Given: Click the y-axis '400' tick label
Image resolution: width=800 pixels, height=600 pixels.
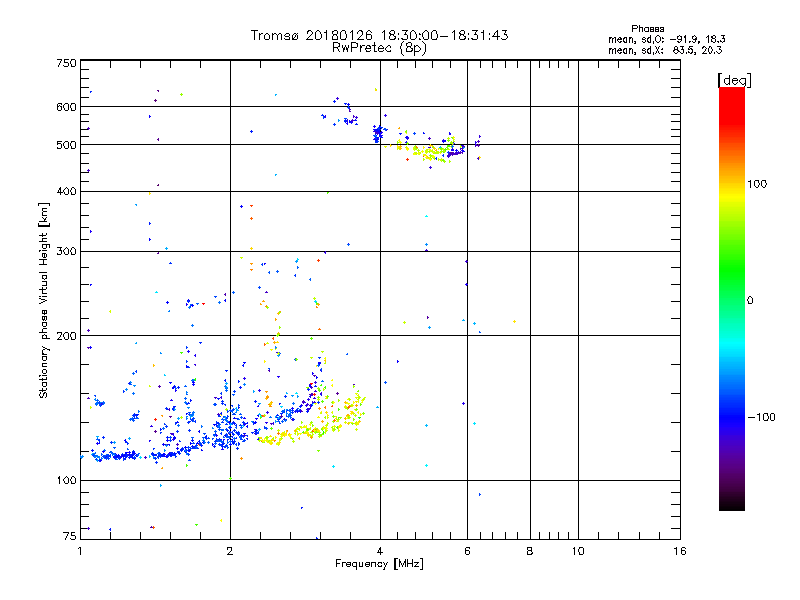Looking at the screenshot, I should point(66,191).
